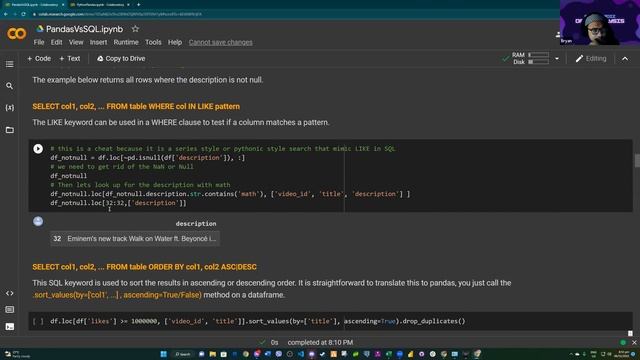Open the Help menu
The height and width of the screenshot is (360, 640).
[175, 42]
